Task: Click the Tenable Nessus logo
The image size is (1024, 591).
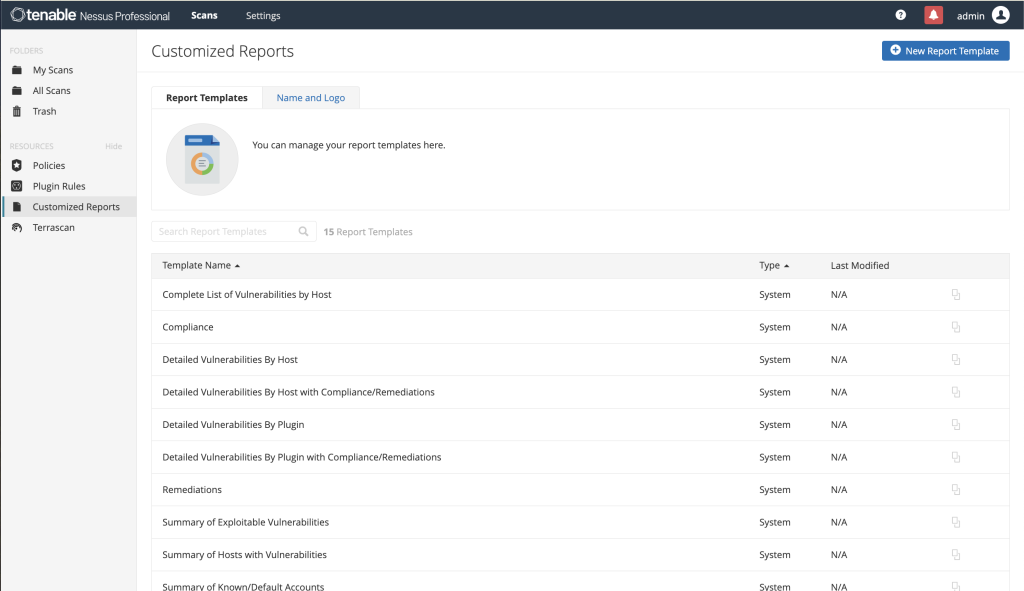Action: tap(90, 15)
